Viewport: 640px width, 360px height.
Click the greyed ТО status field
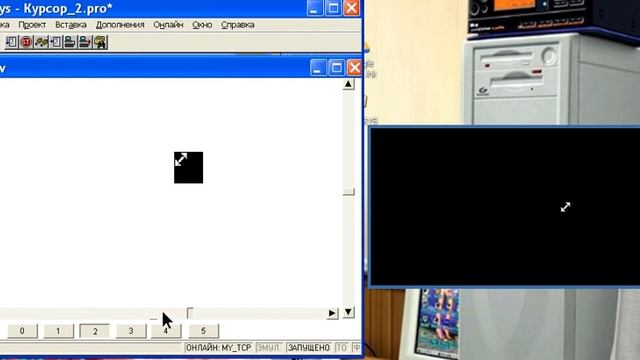(341, 348)
